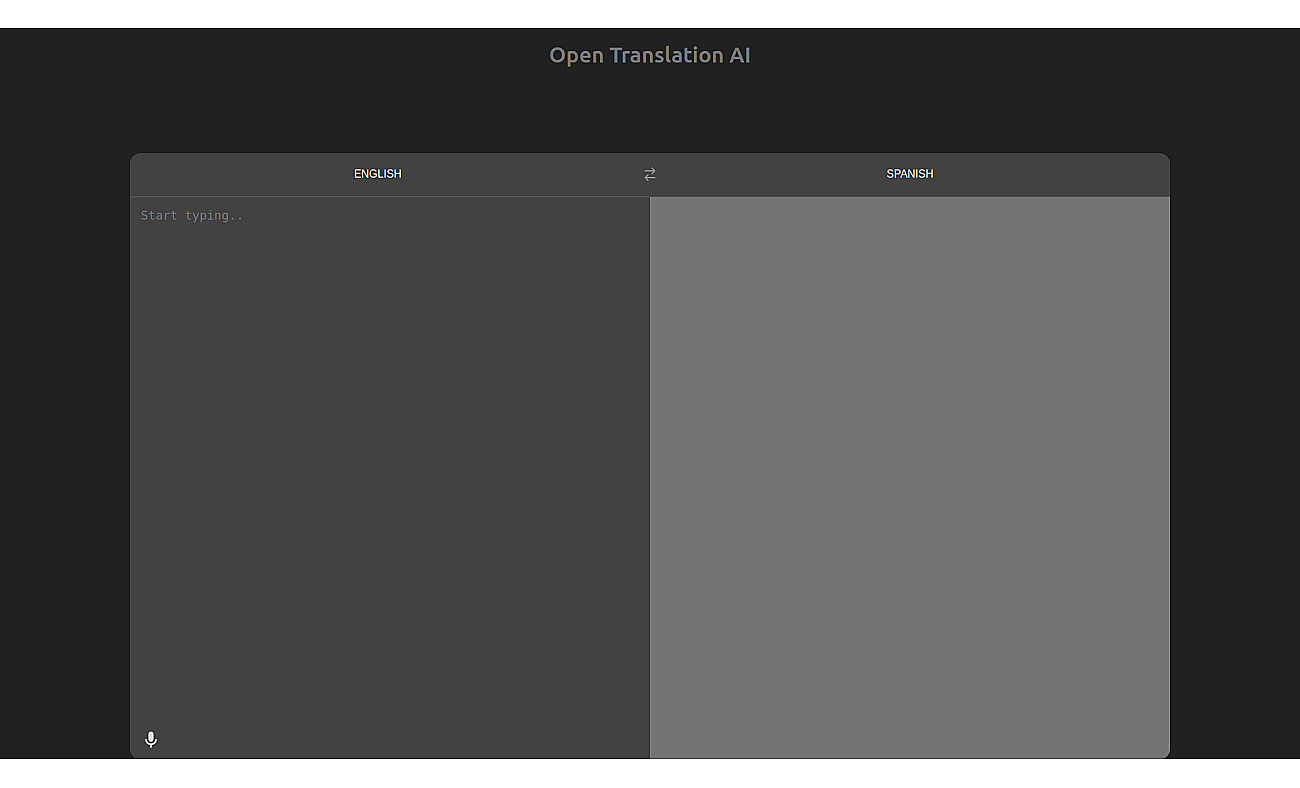Click the 'Open Translation AI' title
Viewport: 1300px width, 788px height.
click(650, 55)
